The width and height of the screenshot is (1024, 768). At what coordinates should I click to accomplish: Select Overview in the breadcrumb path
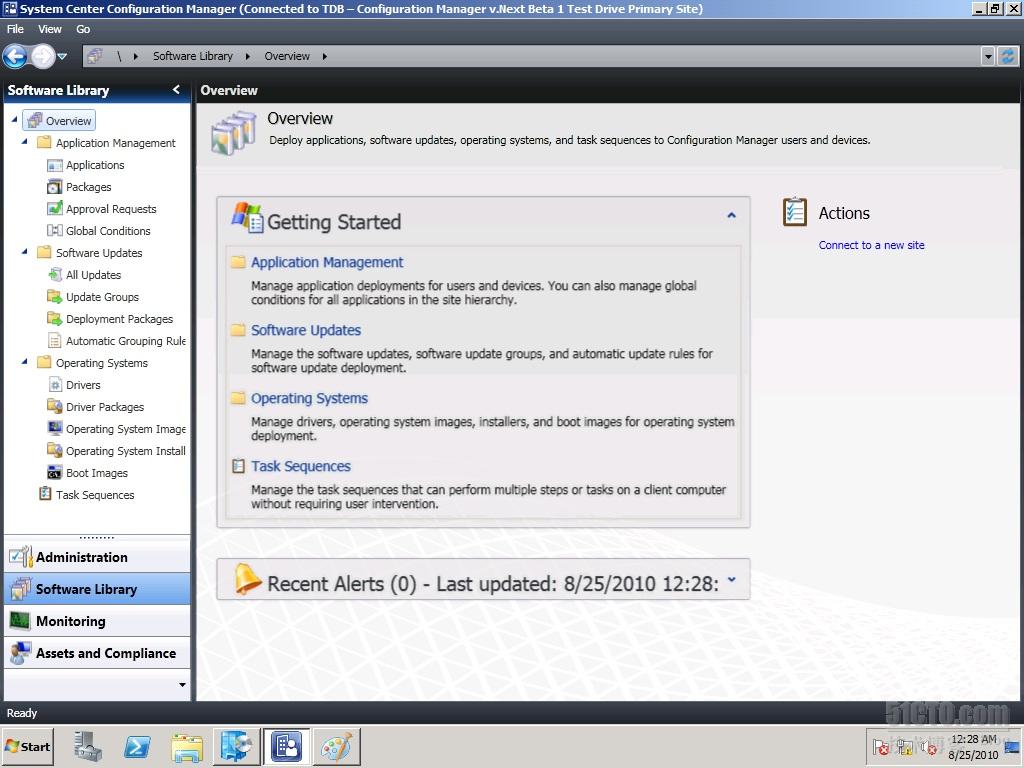[287, 56]
